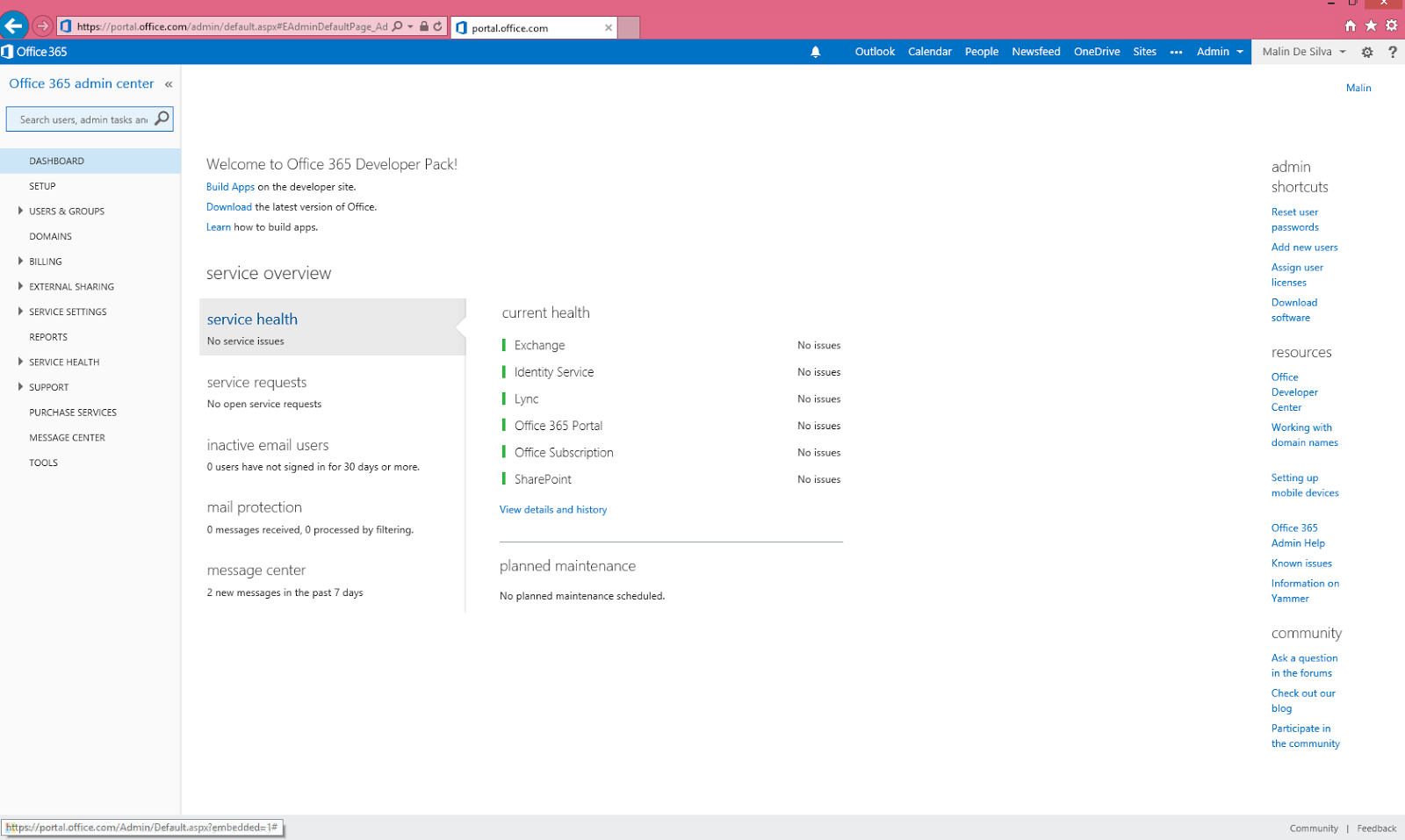Expand the Users & Groups section
The image size is (1405, 840).
click(20, 211)
